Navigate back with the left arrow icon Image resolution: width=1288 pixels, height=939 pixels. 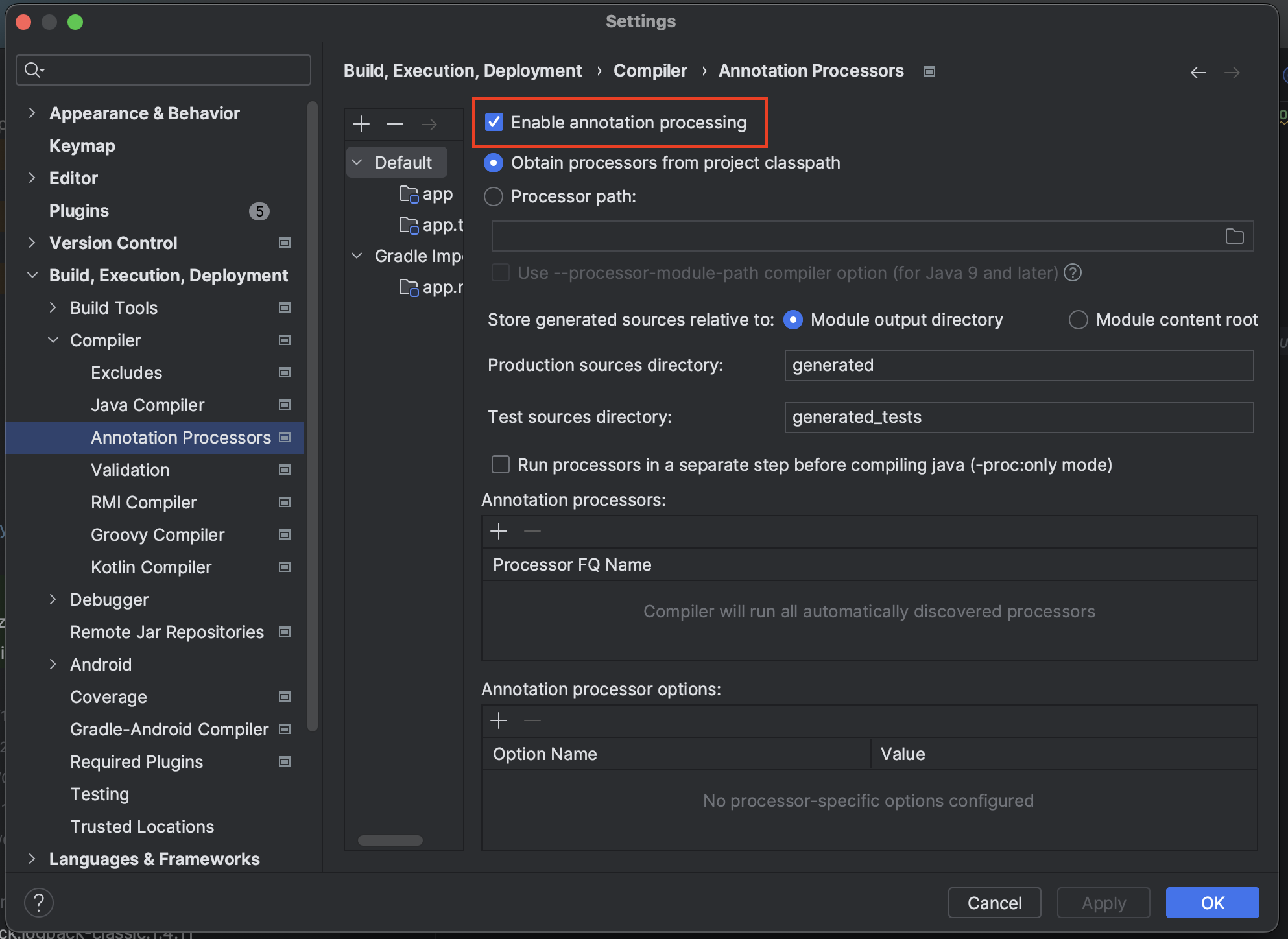click(1197, 72)
